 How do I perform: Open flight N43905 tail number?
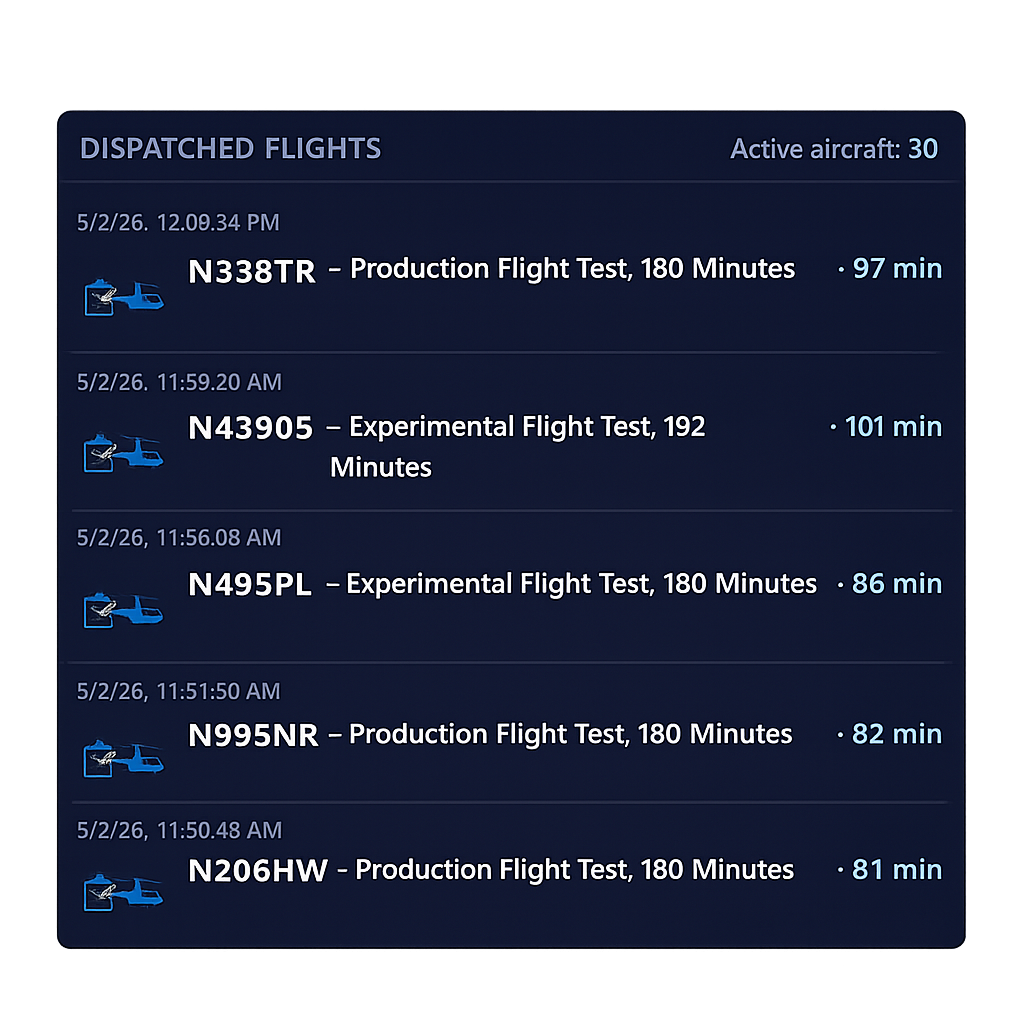(x=250, y=428)
